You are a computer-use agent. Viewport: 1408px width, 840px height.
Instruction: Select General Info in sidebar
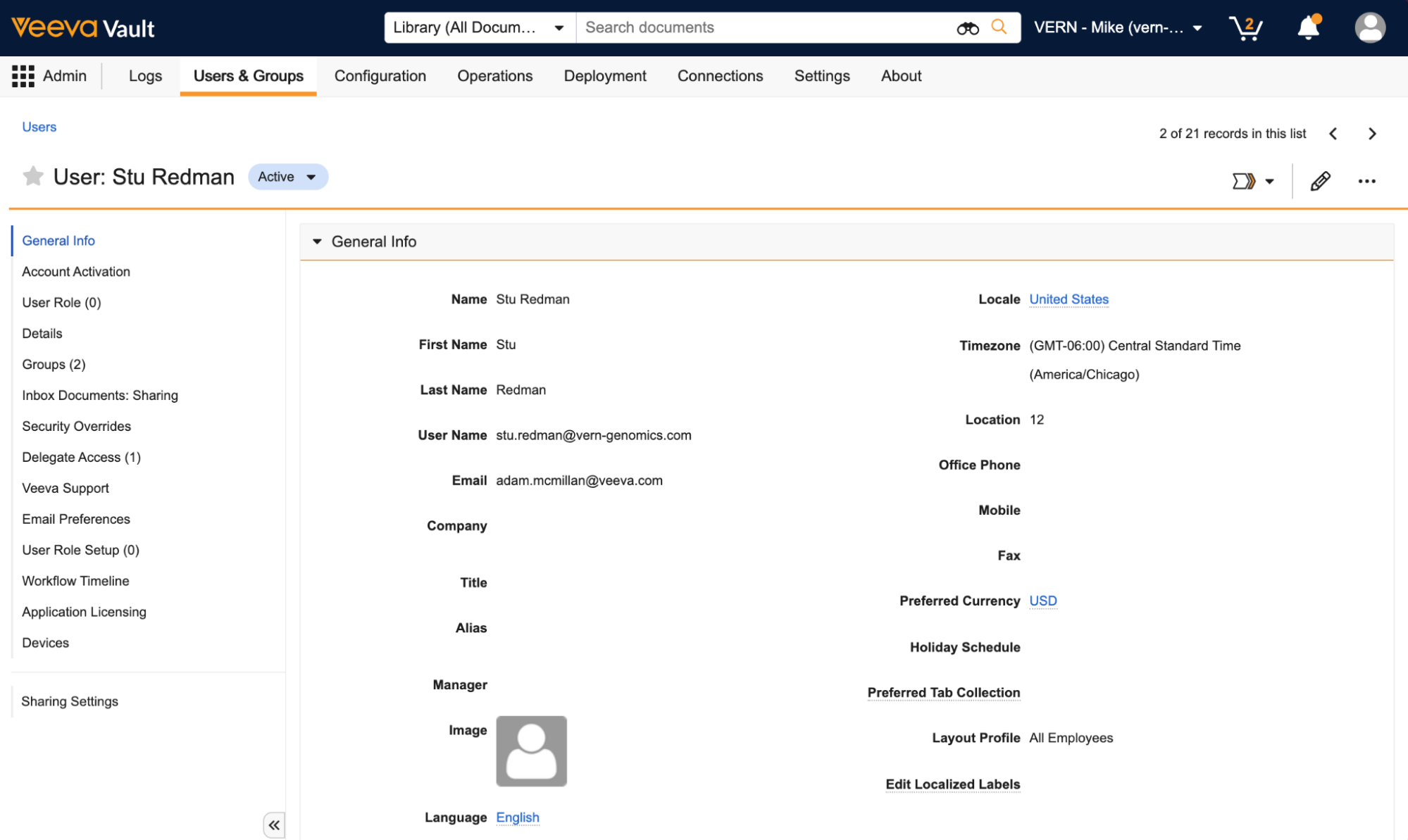pyautogui.click(x=58, y=241)
